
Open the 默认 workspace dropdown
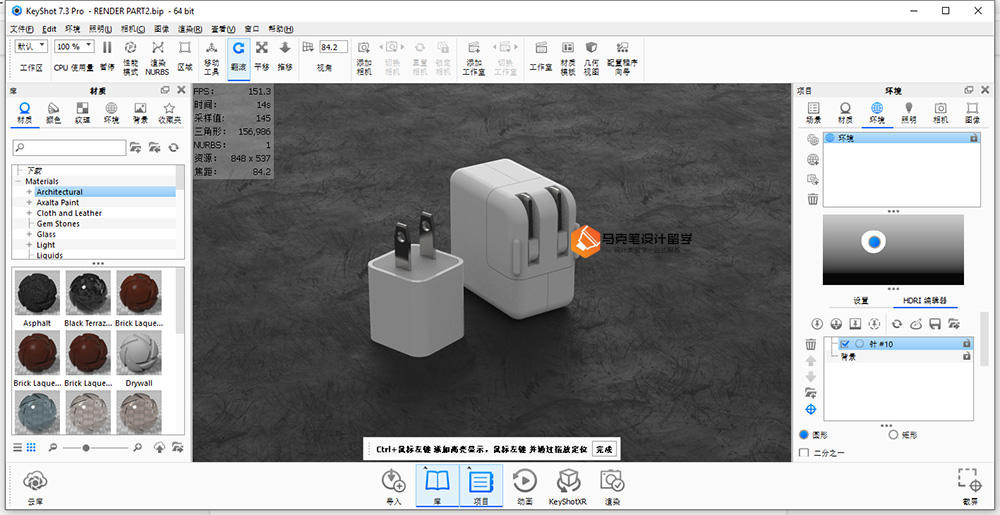(x=31, y=47)
